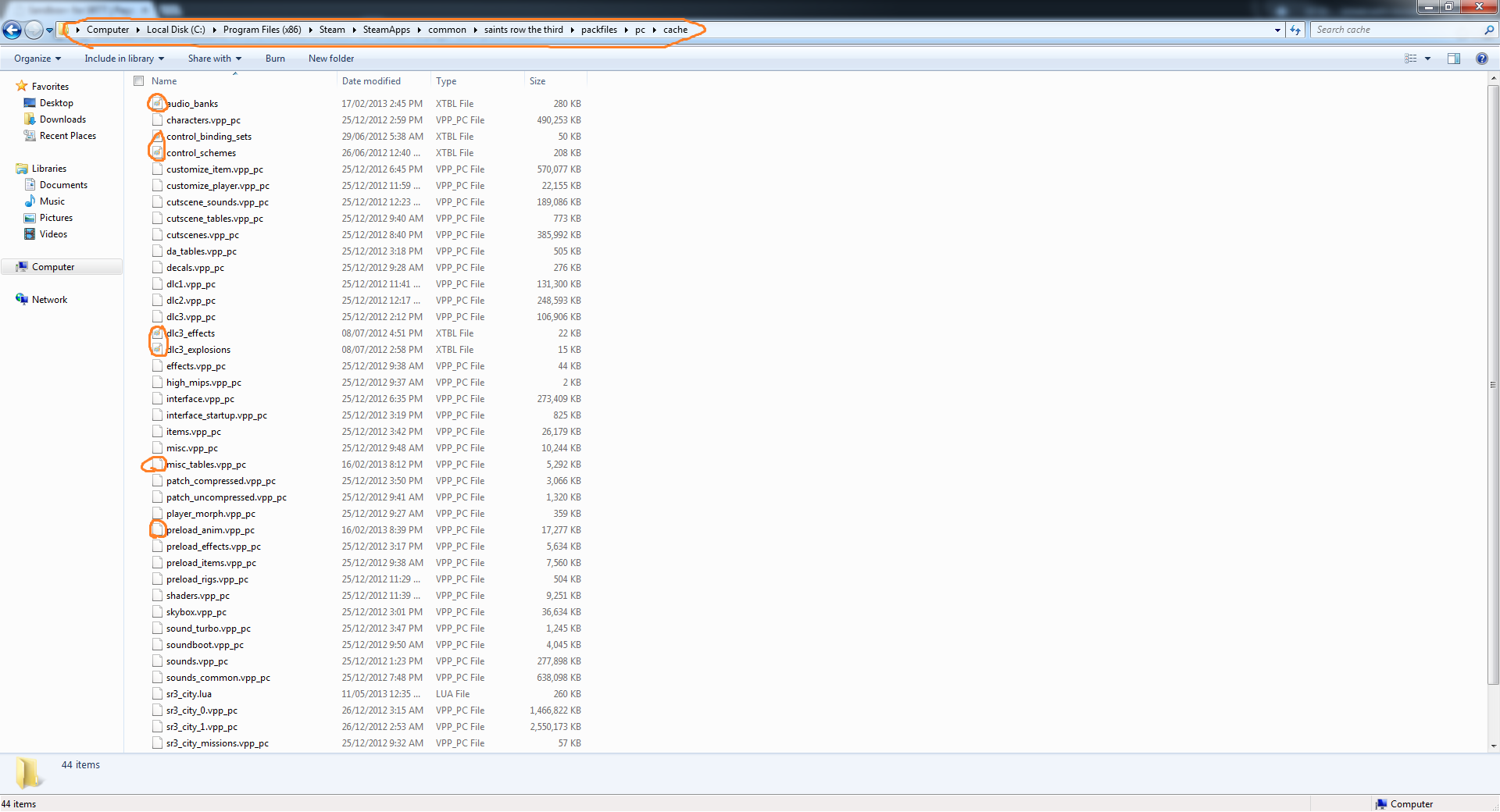The height and width of the screenshot is (812, 1500).
Task: Open the Organize menu
Action: tap(37, 59)
